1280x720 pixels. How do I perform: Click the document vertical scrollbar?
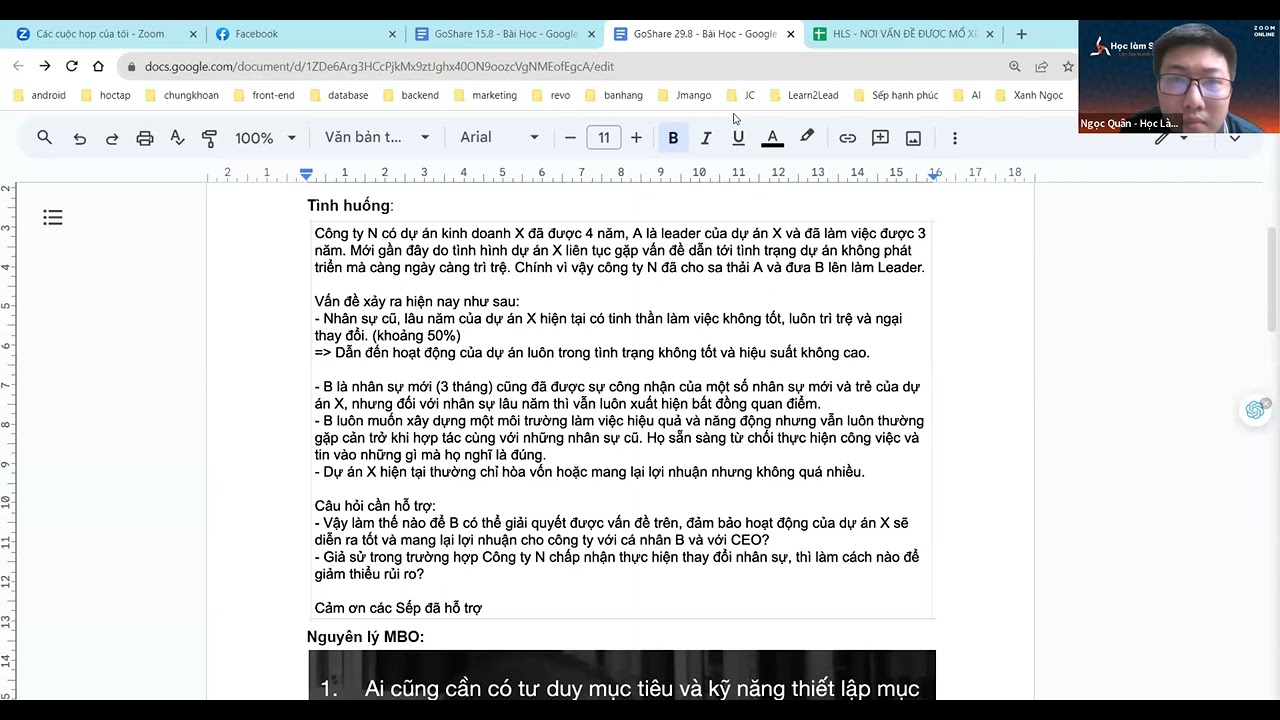[1272, 280]
